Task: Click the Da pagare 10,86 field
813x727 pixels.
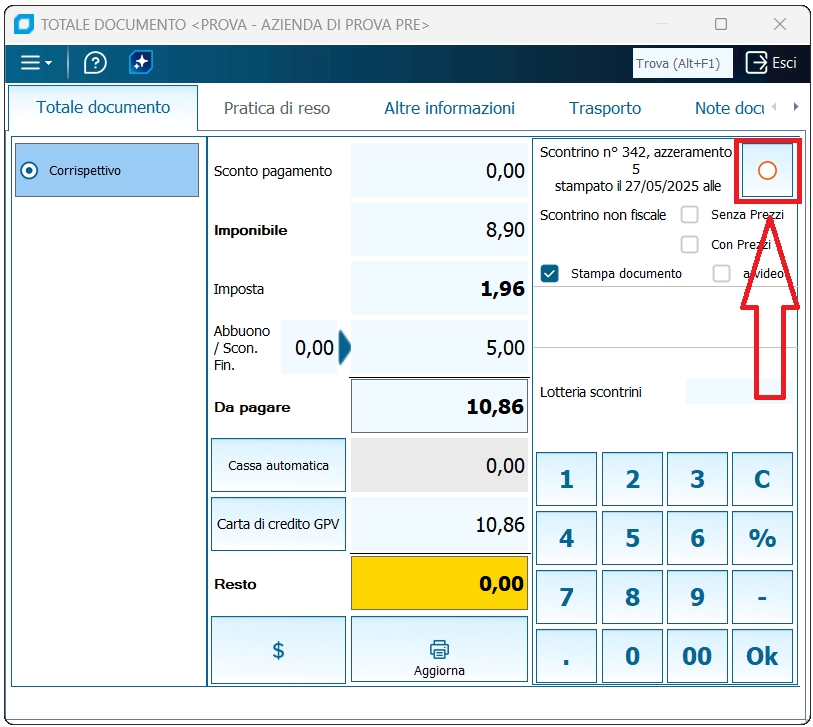Action: pyautogui.click(x=439, y=407)
